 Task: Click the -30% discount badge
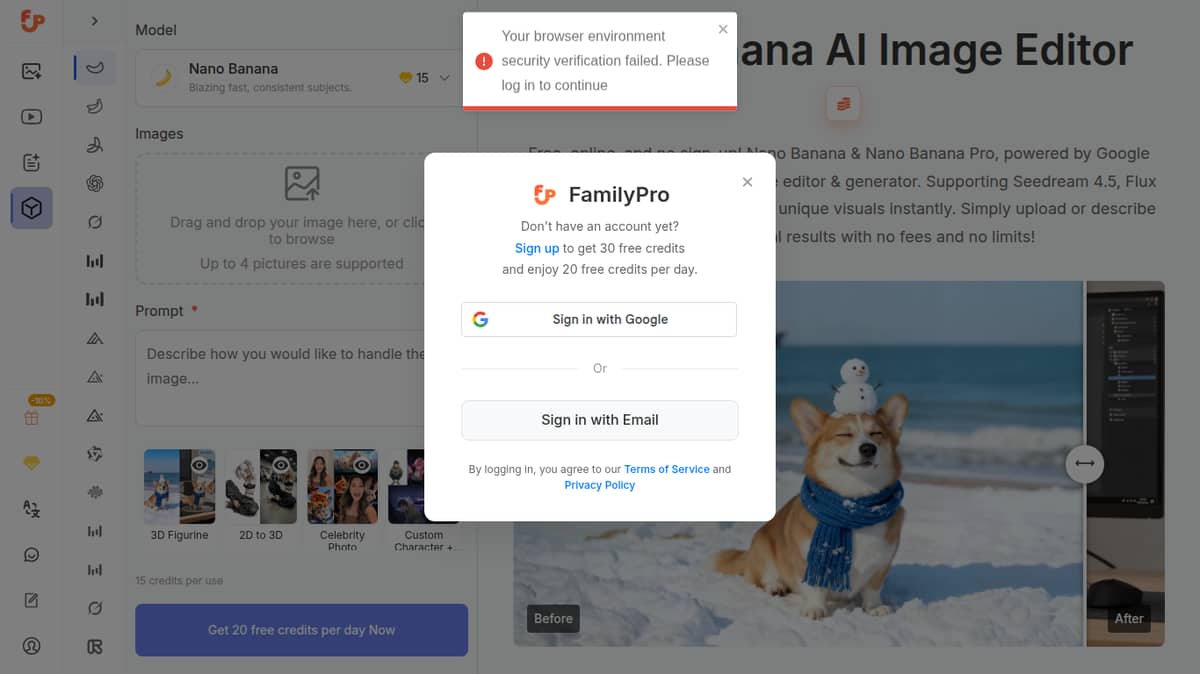coord(41,400)
